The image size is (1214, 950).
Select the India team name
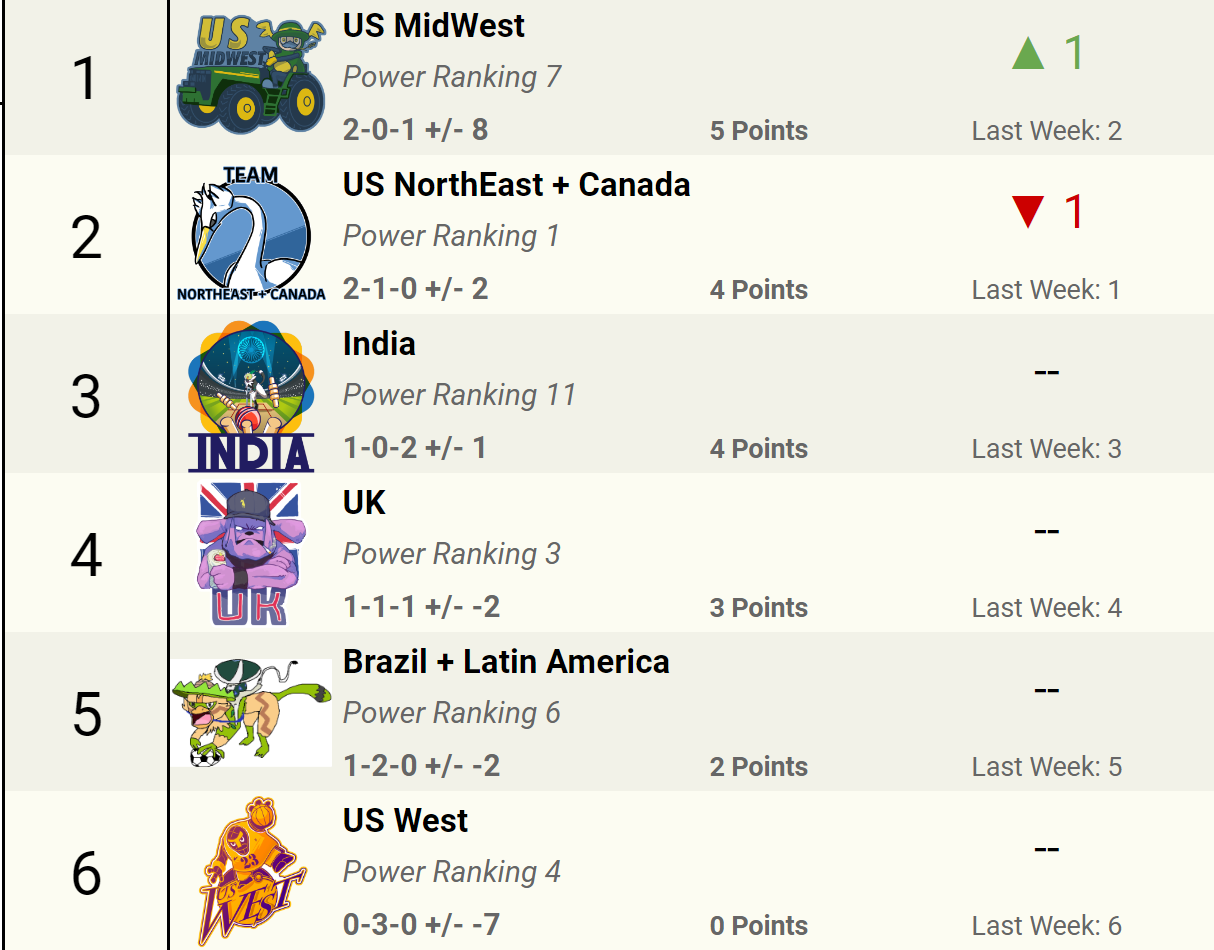tap(379, 344)
